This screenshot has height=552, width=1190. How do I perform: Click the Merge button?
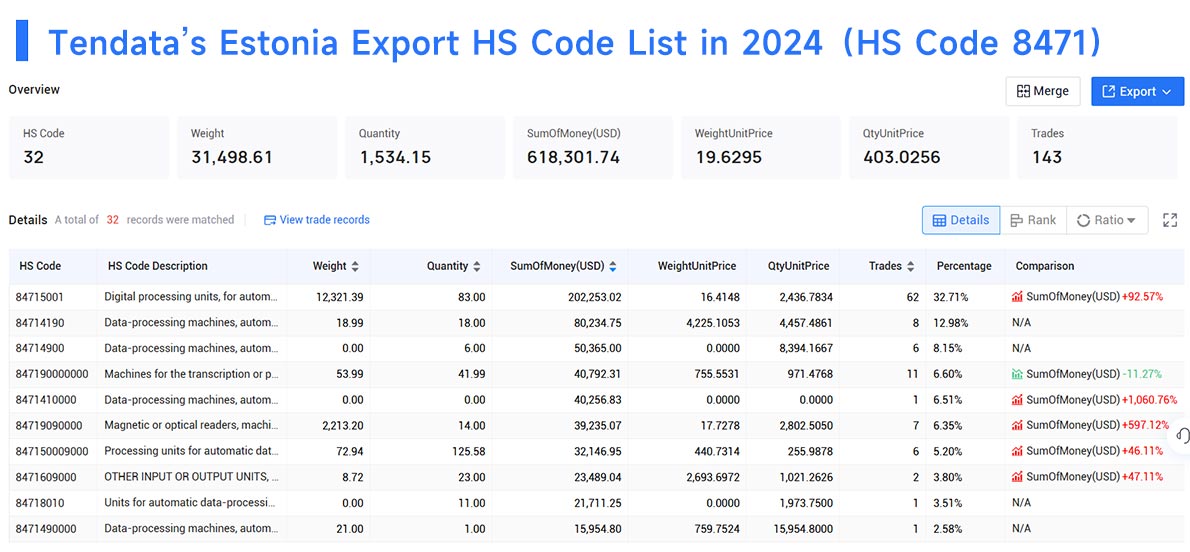[x=1043, y=91]
